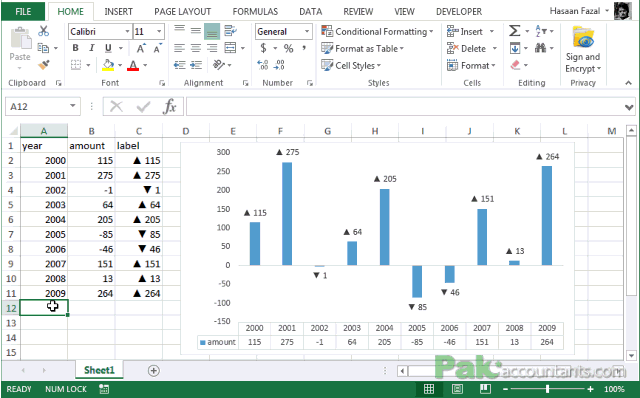The image size is (640, 398).
Task: Switch to the DATA tab
Action: pyautogui.click(x=311, y=12)
